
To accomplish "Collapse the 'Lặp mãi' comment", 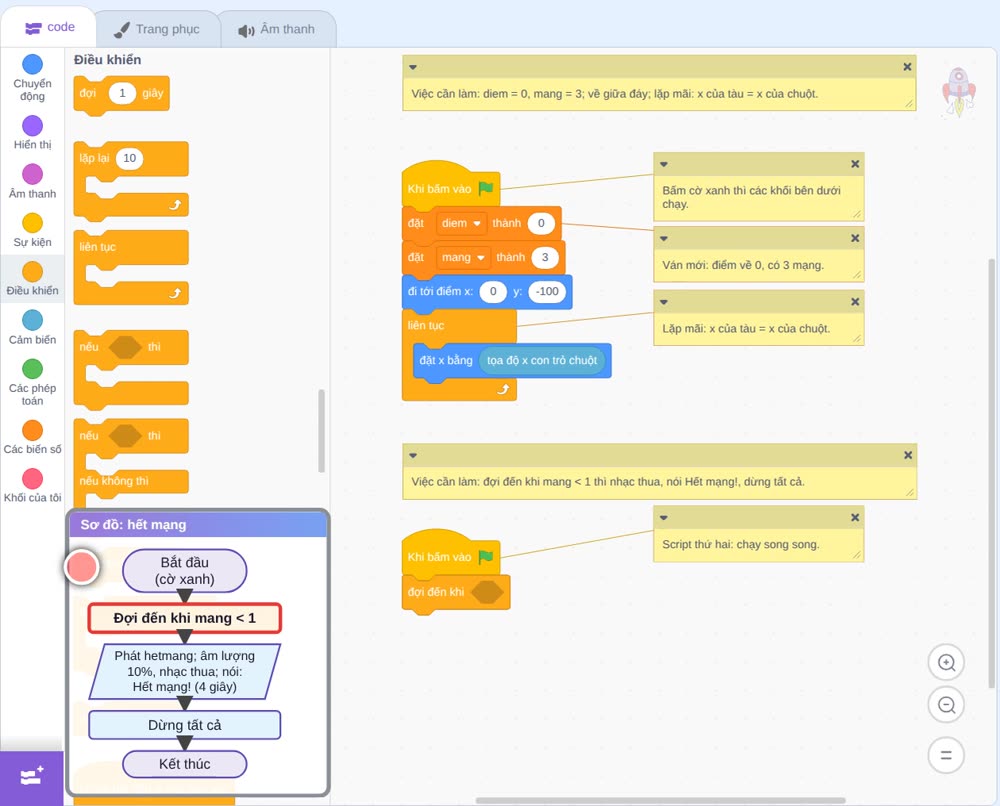I will click(x=664, y=302).
